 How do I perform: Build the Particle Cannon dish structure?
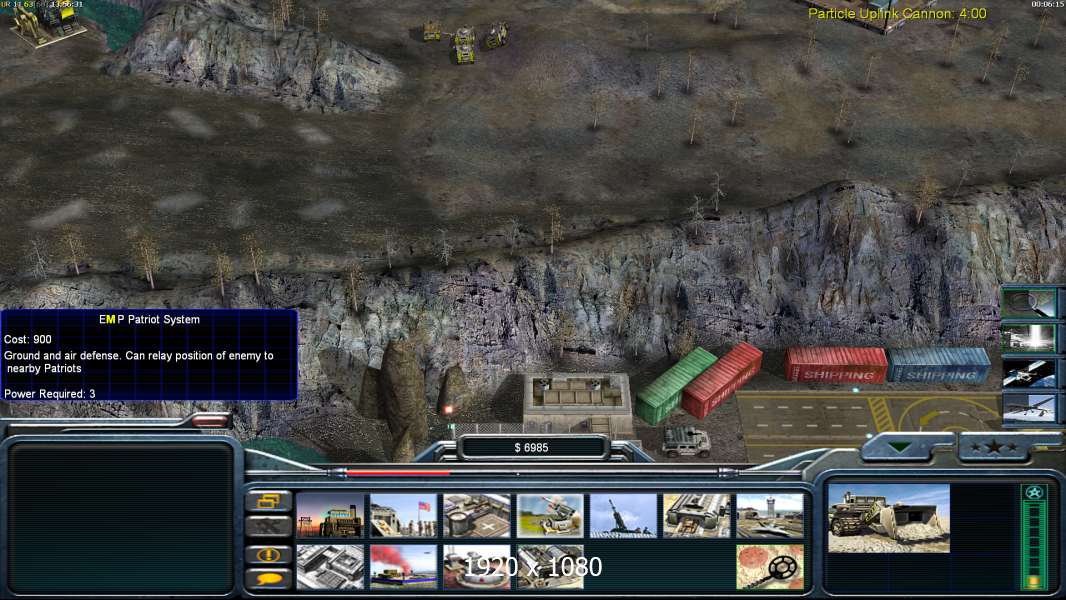click(477, 567)
